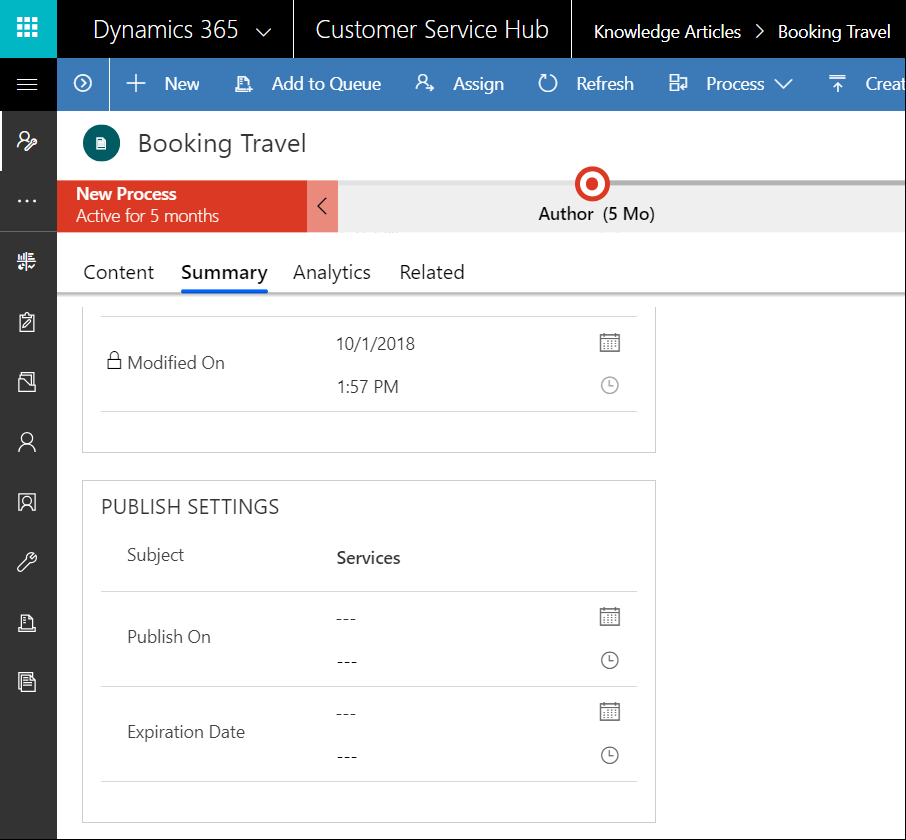Screen dimensions: 906x840
Task: Click the Publish On calendar icon
Action: point(609,617)
